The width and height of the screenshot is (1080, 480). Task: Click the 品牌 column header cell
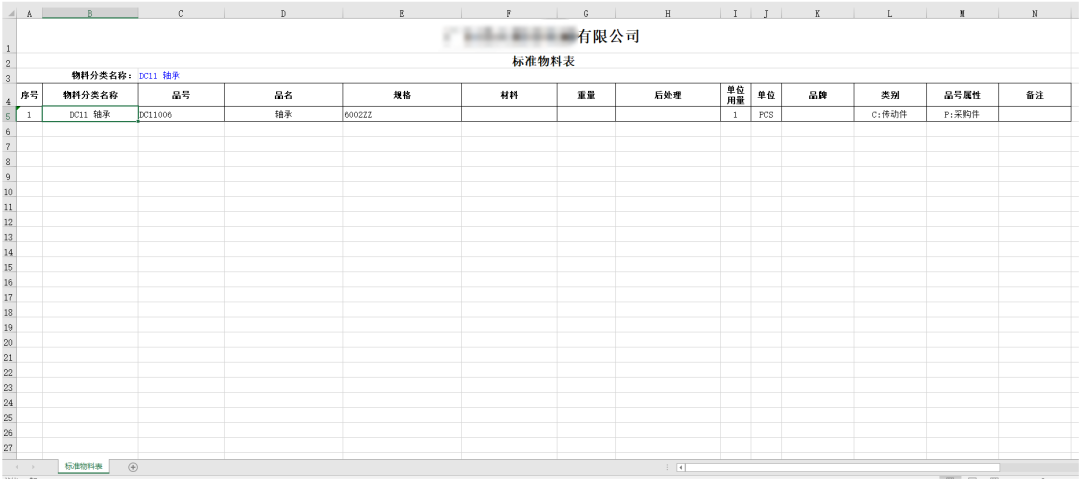click(817, 95)
